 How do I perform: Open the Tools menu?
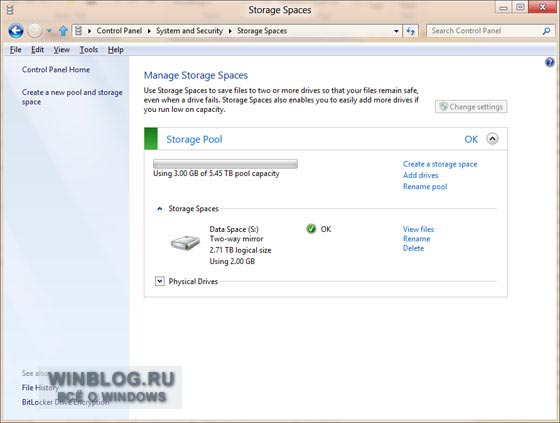(89, 50)
